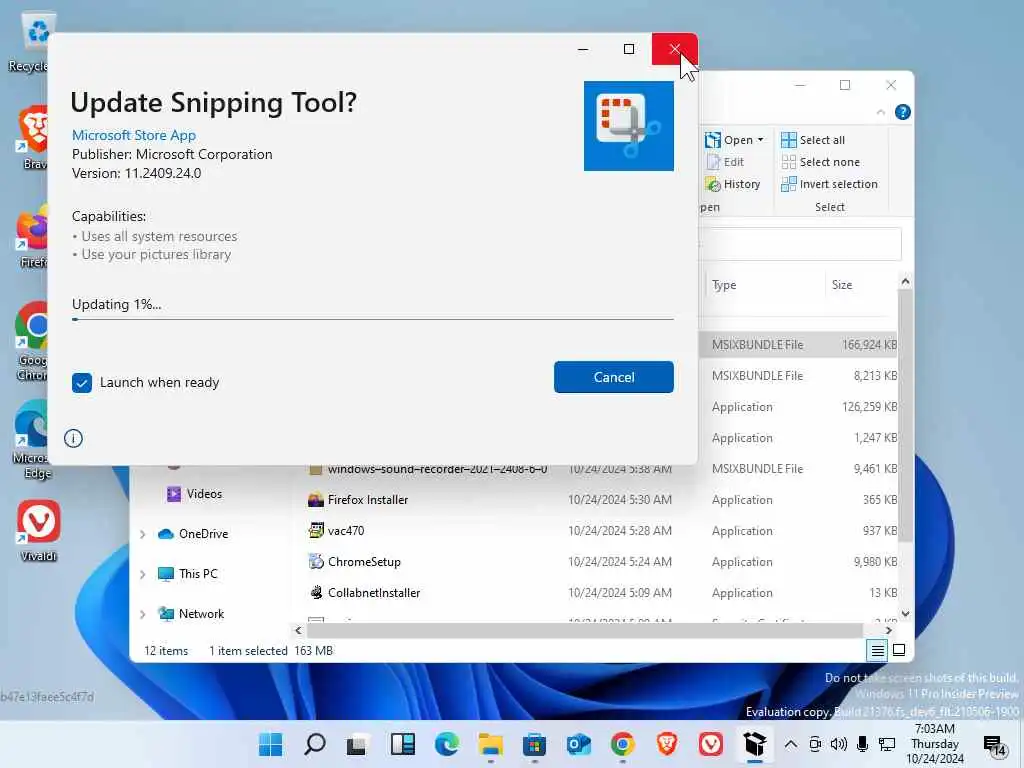Select OneDrive in navigation pane
Image resolution: width=1024 pixels, height=768 pixels.
coord(193,534)
